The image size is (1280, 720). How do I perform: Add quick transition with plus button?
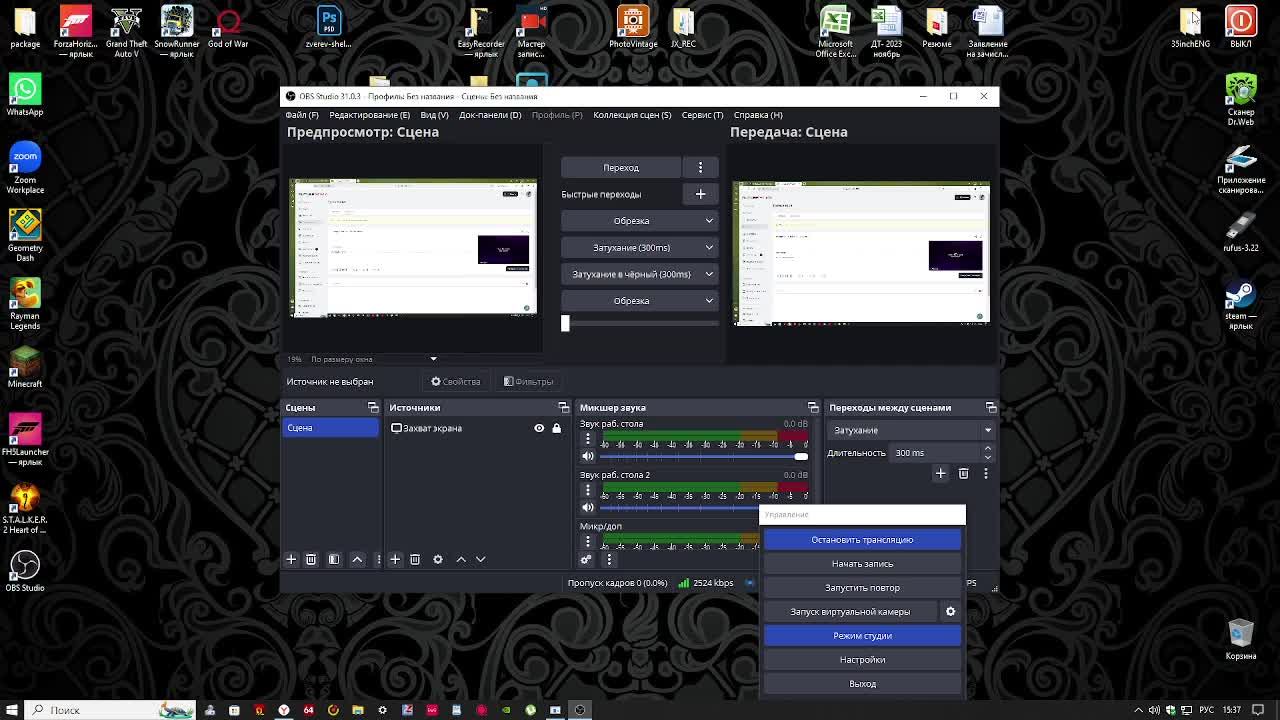click(x=700, y=194)
